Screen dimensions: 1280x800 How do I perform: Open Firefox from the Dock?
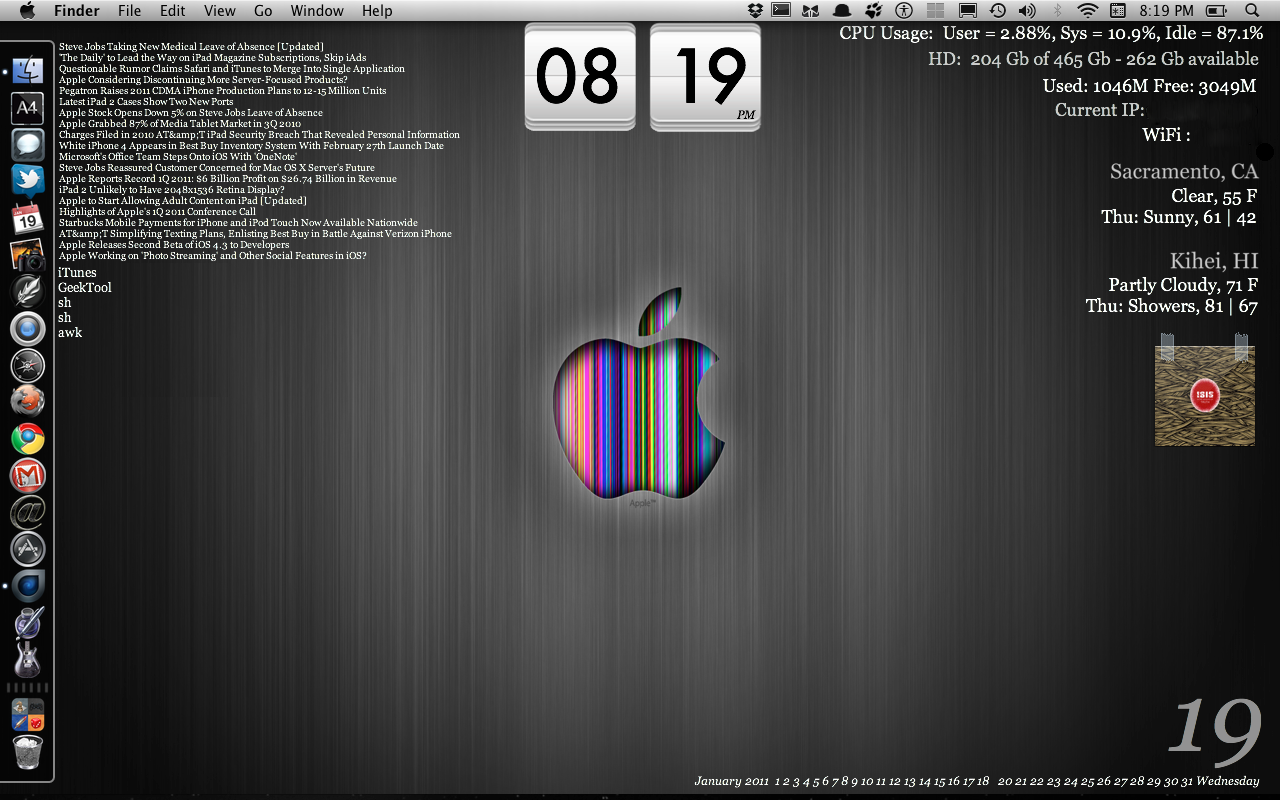click(28, 402)
